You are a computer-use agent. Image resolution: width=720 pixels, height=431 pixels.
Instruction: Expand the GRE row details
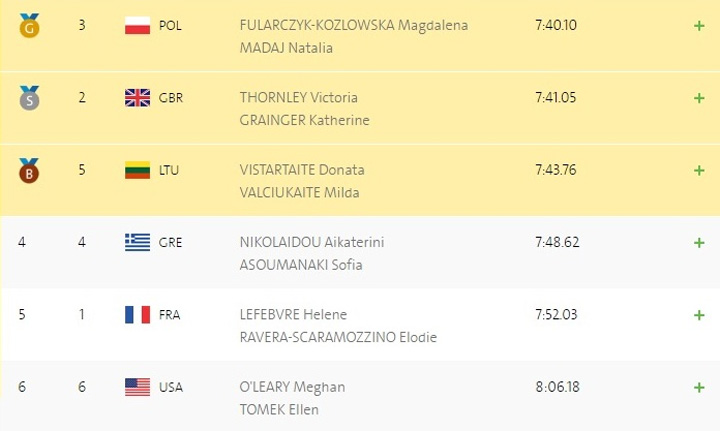(x=699, y=242)
